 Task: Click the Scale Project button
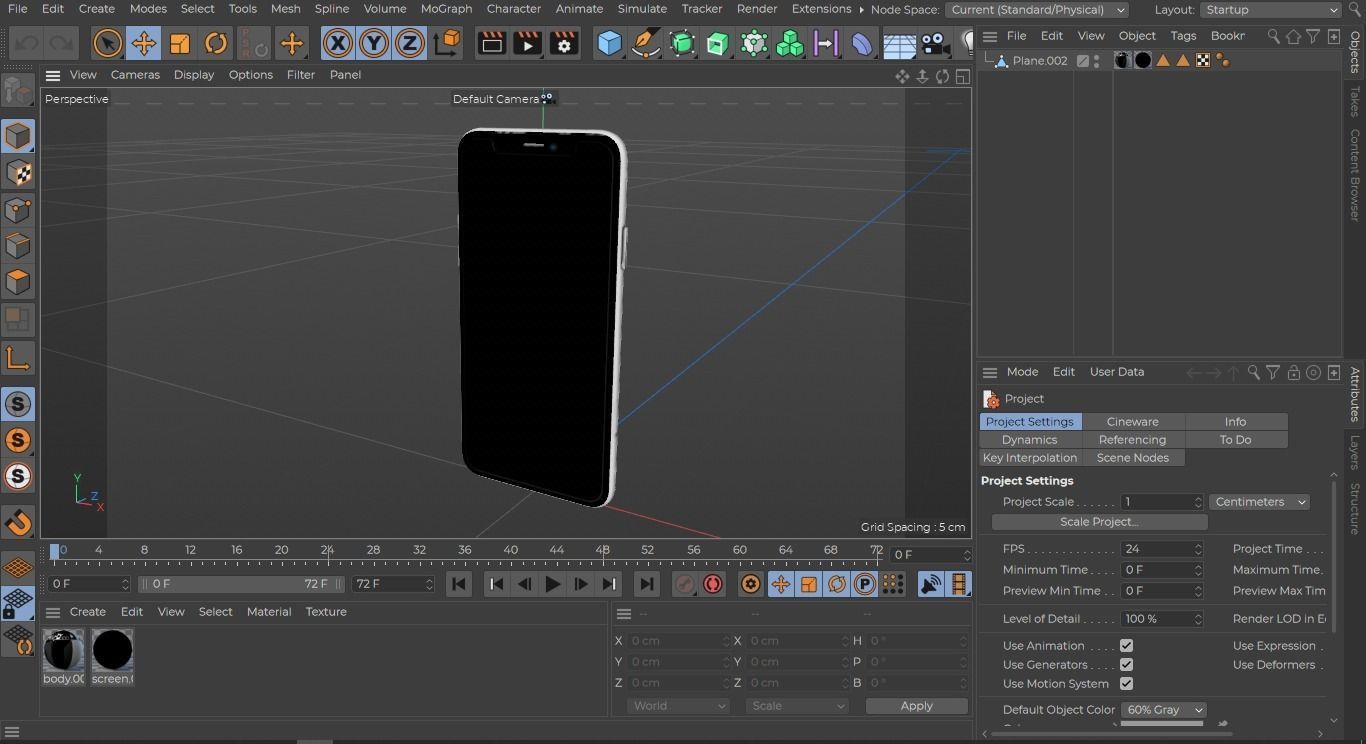click(x=1099, y=522)
